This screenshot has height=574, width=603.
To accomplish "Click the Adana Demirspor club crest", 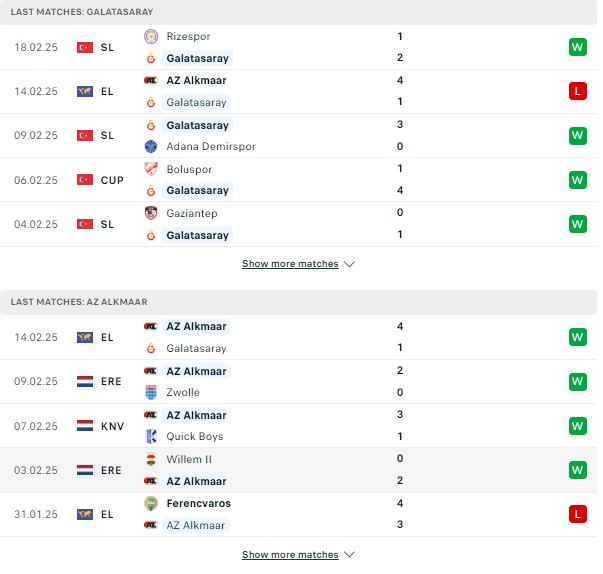I will coord(151,146).
